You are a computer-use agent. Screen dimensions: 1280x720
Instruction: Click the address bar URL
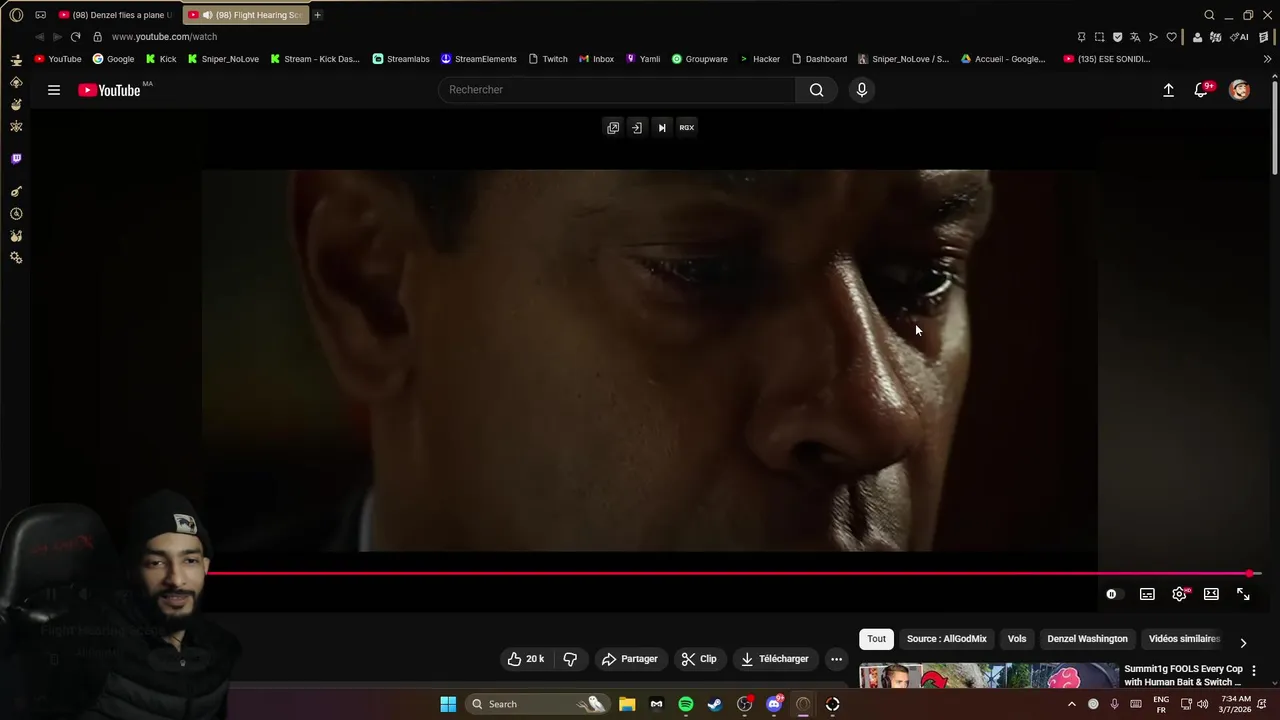(x=164, y=37)
